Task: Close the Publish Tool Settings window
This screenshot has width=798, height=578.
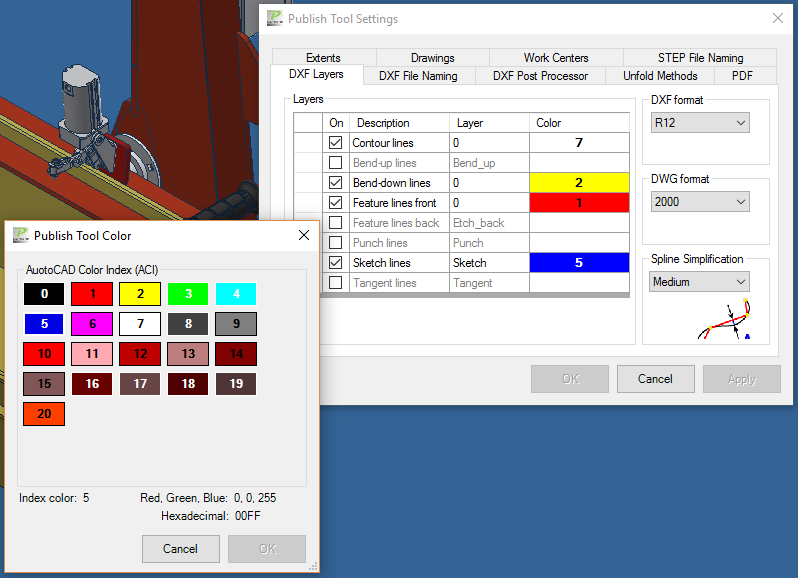Action: tap(778, 18)
